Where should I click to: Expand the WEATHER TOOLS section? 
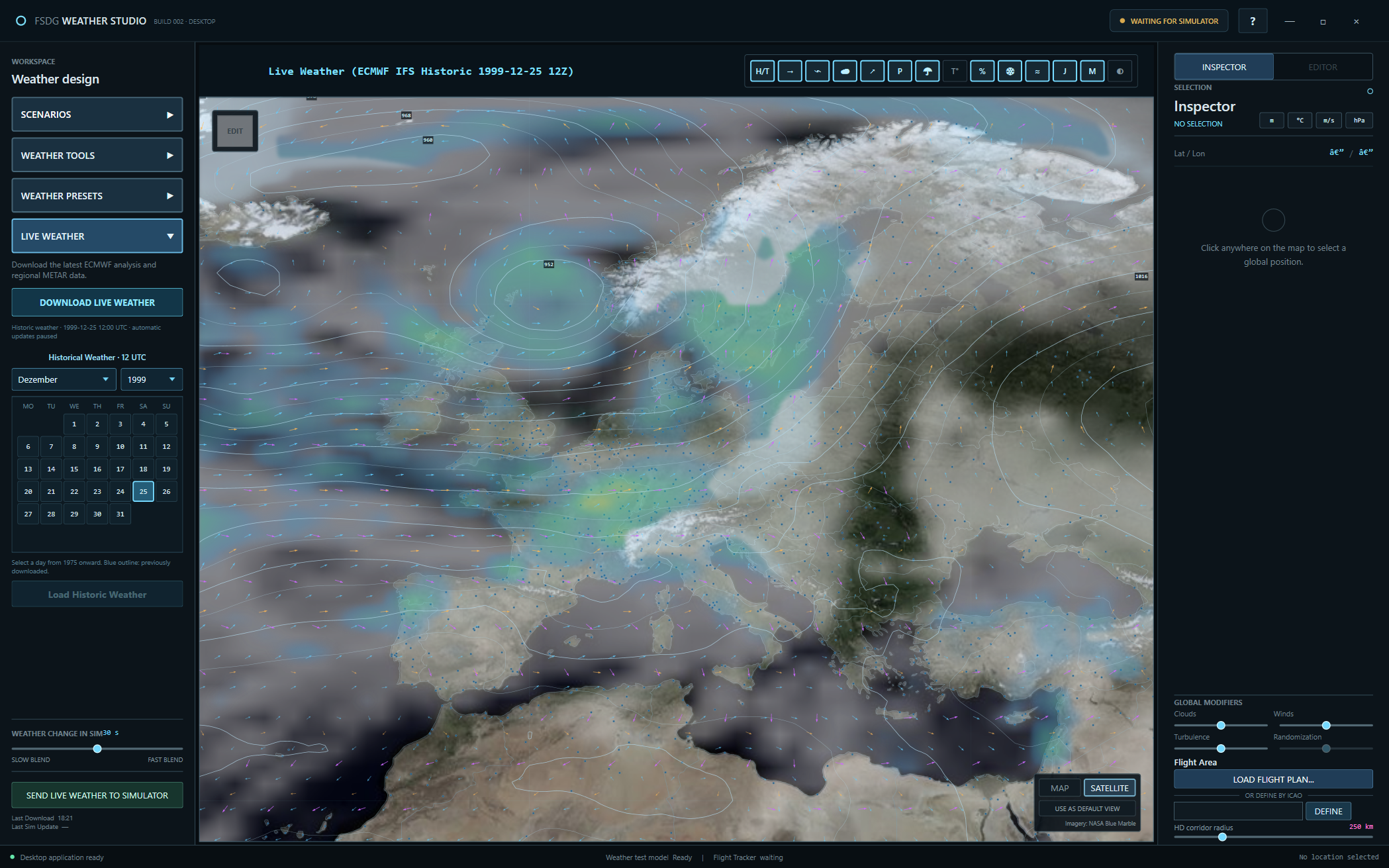[97, 155]
